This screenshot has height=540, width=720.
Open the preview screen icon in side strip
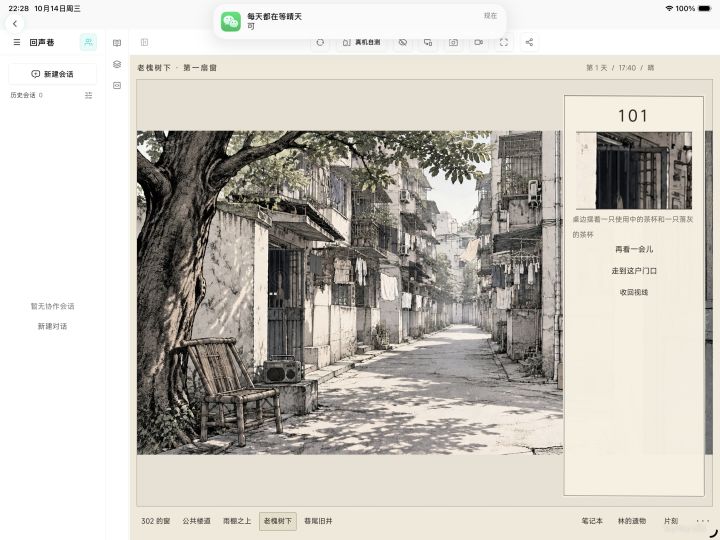pyautogui.click(x=117, y=85)
